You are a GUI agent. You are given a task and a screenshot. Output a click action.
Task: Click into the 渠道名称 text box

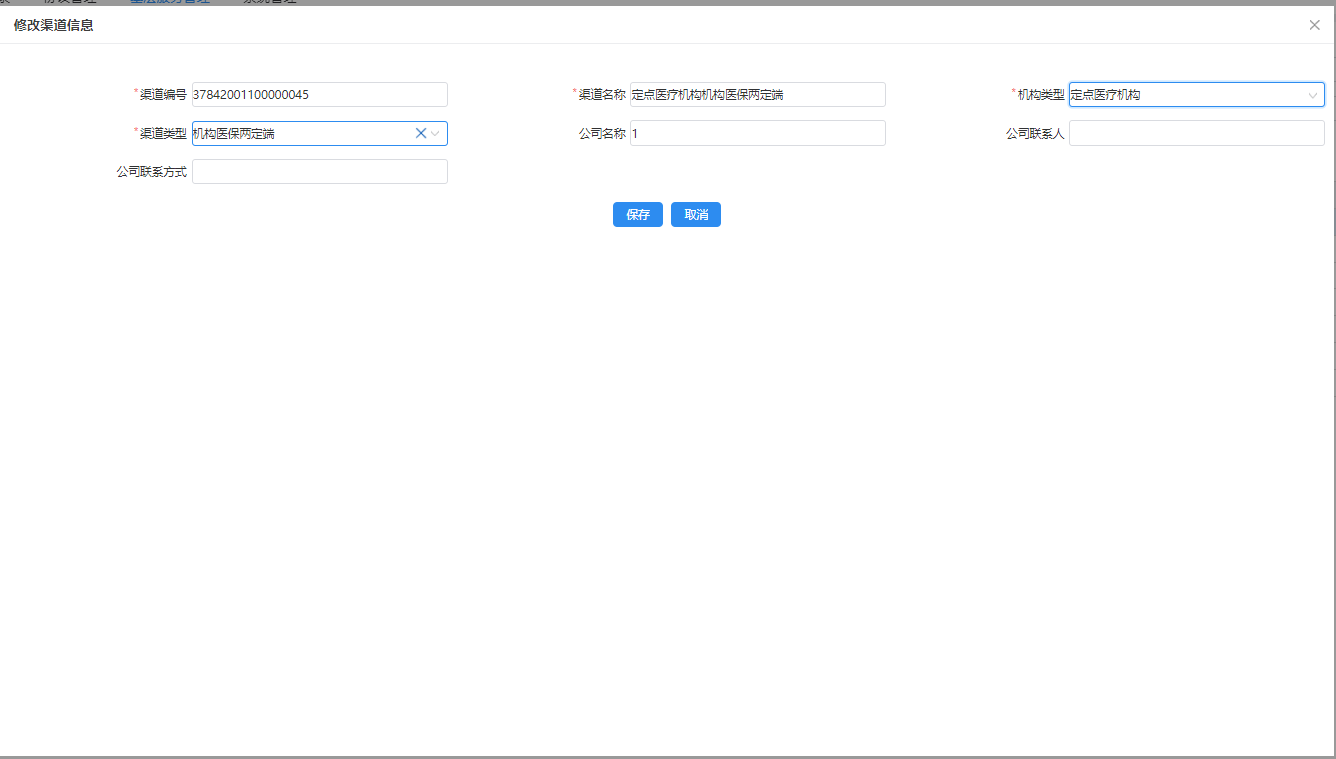coord(757,95)
